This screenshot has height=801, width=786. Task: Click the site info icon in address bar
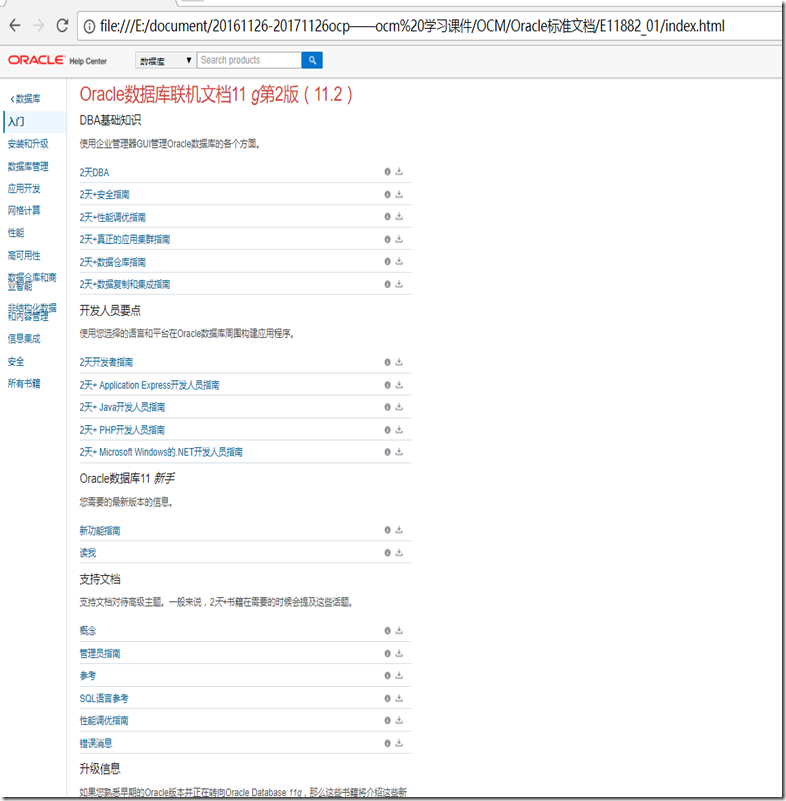(x=89, y=26)
